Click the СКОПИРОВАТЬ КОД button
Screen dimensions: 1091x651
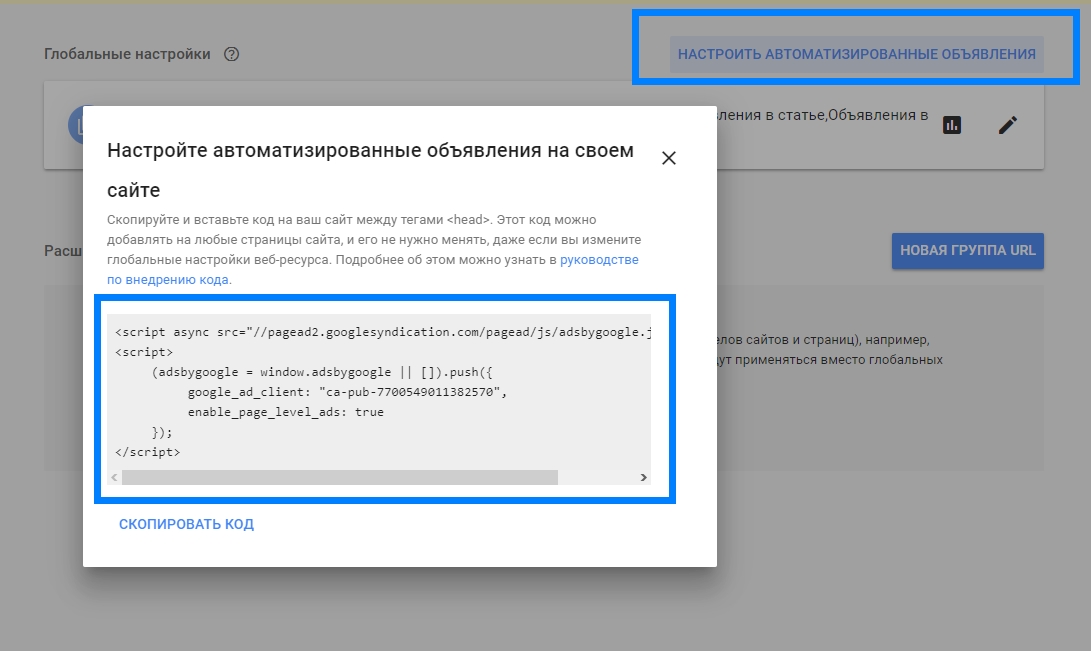click(x=186, y=524)
